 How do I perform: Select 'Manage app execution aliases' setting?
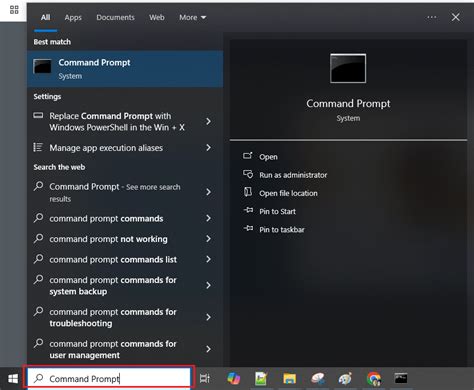pyautogui.click(x=125, y=147)
